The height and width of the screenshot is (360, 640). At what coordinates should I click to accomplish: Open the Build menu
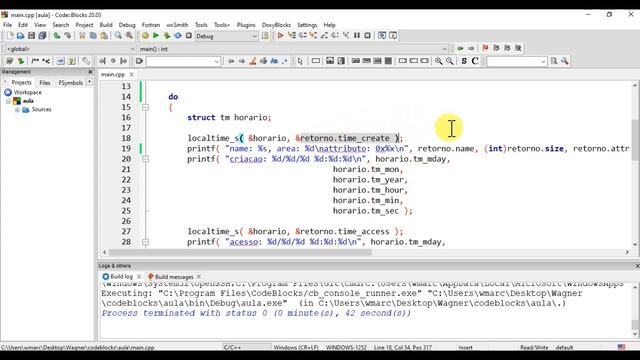point(106,25)
